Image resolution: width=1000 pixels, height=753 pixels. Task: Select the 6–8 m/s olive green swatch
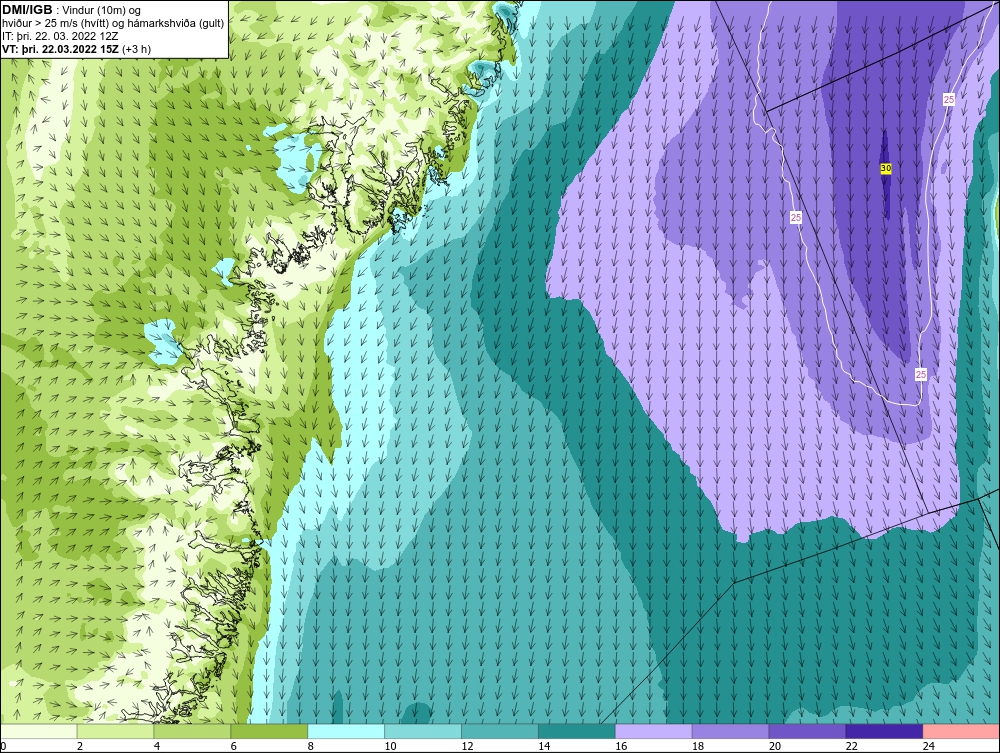[268, 731]
